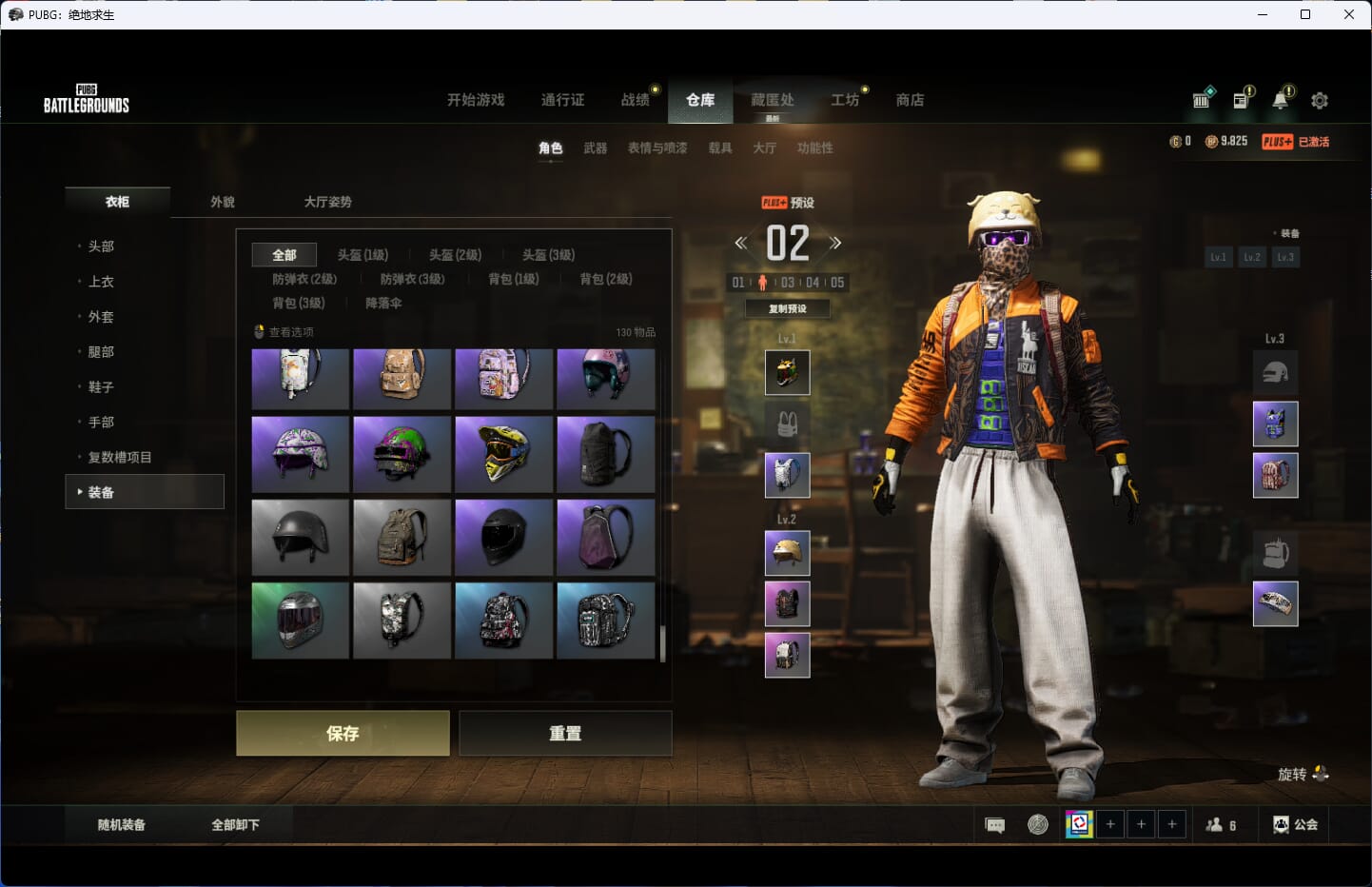Filter by 头盔 (2级) helmets
Viewport: 1372px width, 887px height.
[x=455, y=255]
